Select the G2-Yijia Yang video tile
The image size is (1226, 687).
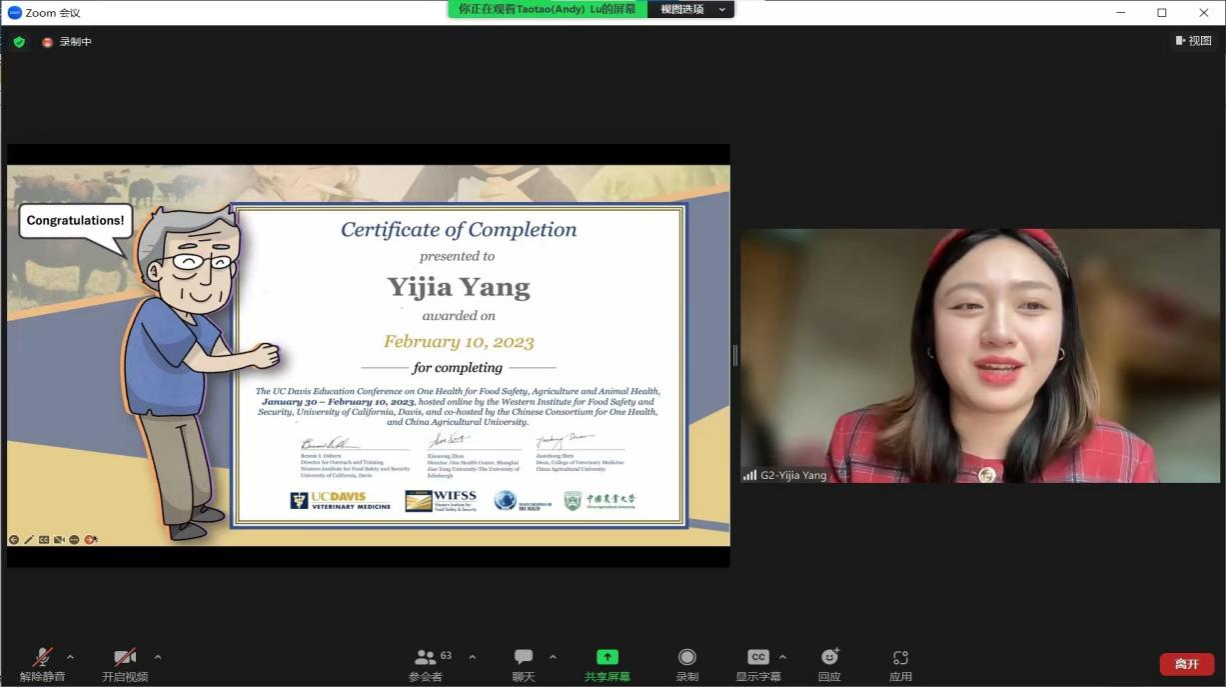(x=980, y=355)
